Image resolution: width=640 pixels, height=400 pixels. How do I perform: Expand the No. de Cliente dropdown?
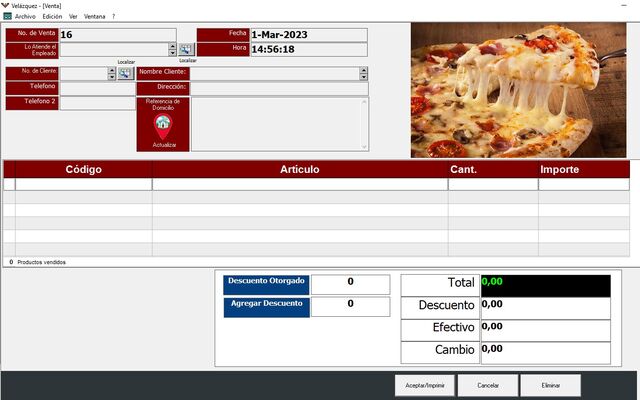click(112, 73)
